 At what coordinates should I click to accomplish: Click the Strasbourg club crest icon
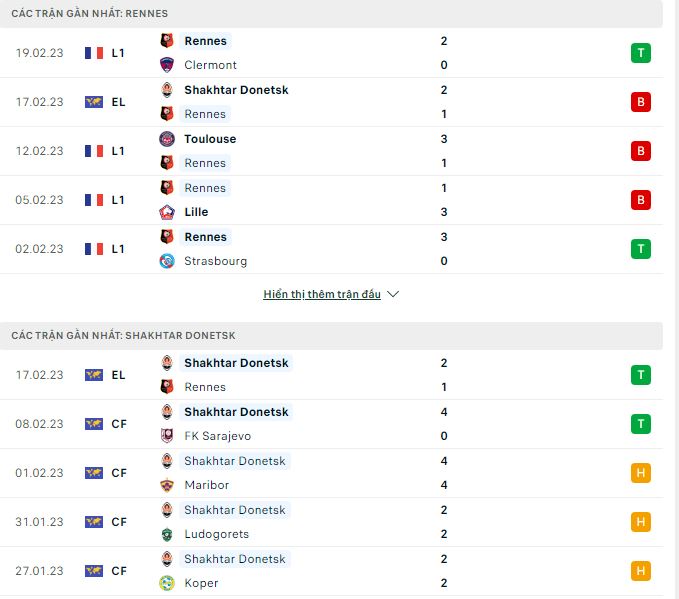click(x=167, y=261)
